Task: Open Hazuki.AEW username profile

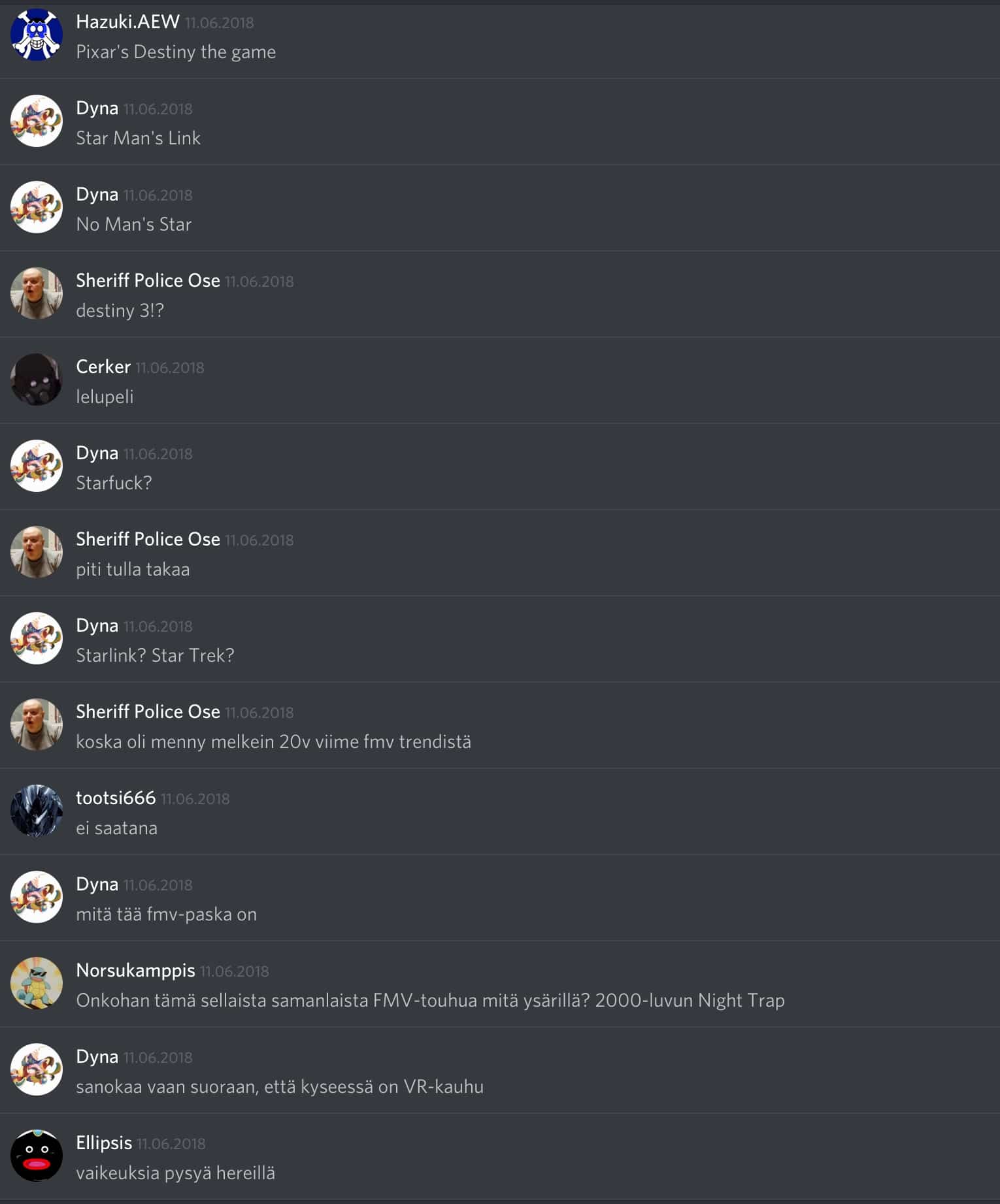Action: click(x=127, y=22)
